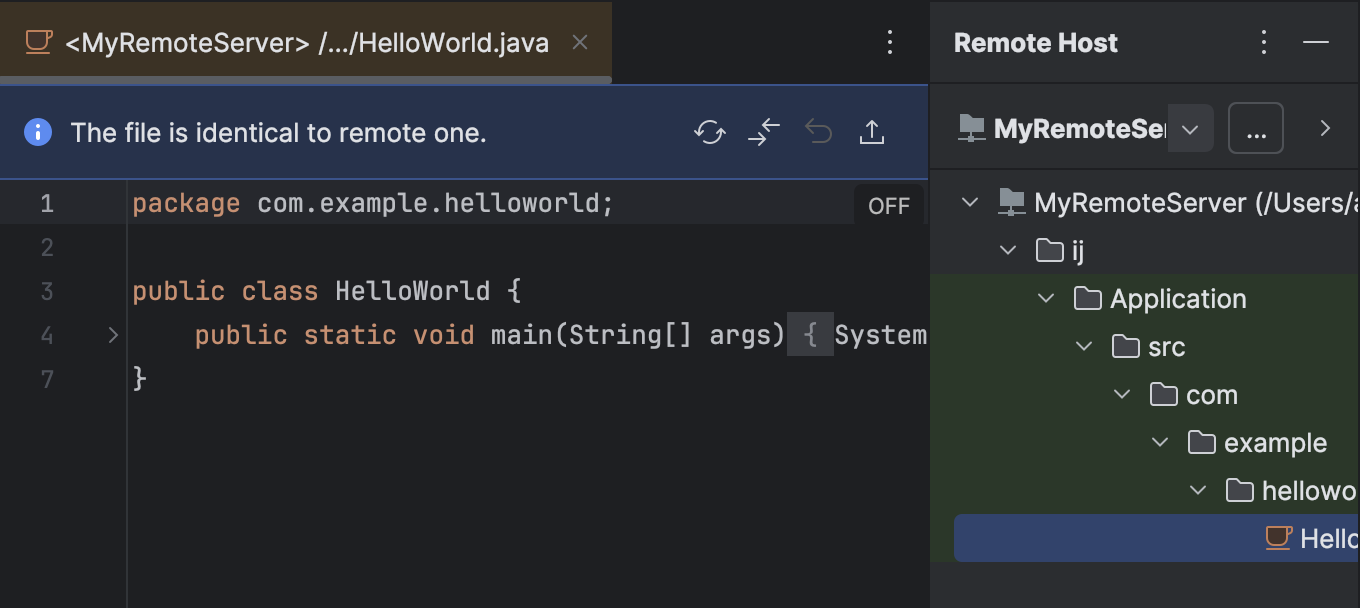The width and height of the screenshot is (1360, 608).
Task: Collapse the src folder in remote tree
Action: point(1084,346)
